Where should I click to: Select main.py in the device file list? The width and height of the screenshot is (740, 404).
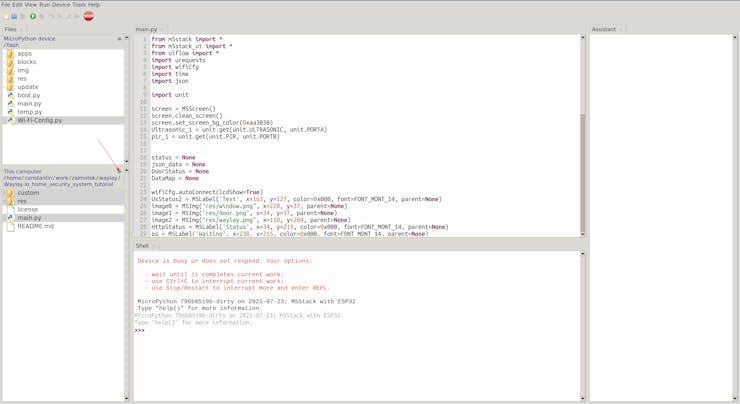click(63, 104)
